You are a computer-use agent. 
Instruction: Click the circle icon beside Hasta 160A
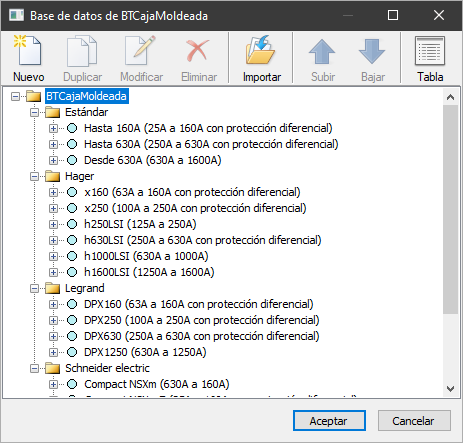pyautogui.click(x=72, y=128)
